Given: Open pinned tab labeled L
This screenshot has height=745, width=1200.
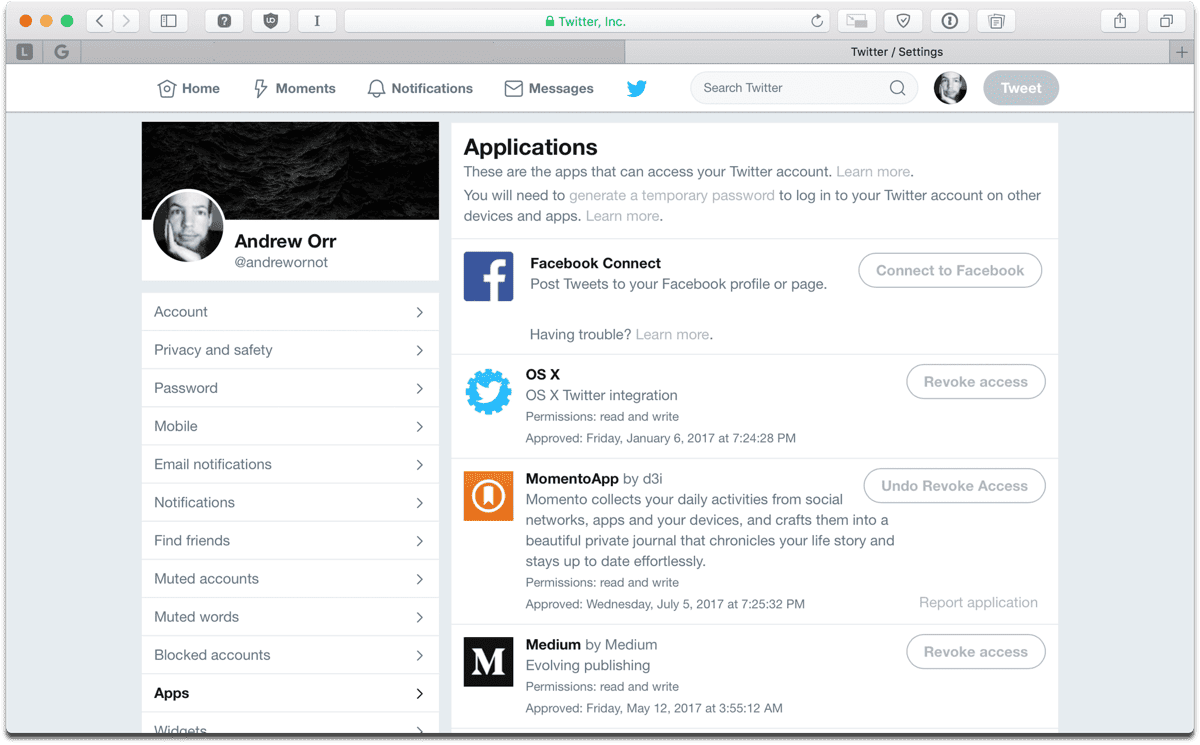Looking at the screenshot, I should (x=25, y=52).
